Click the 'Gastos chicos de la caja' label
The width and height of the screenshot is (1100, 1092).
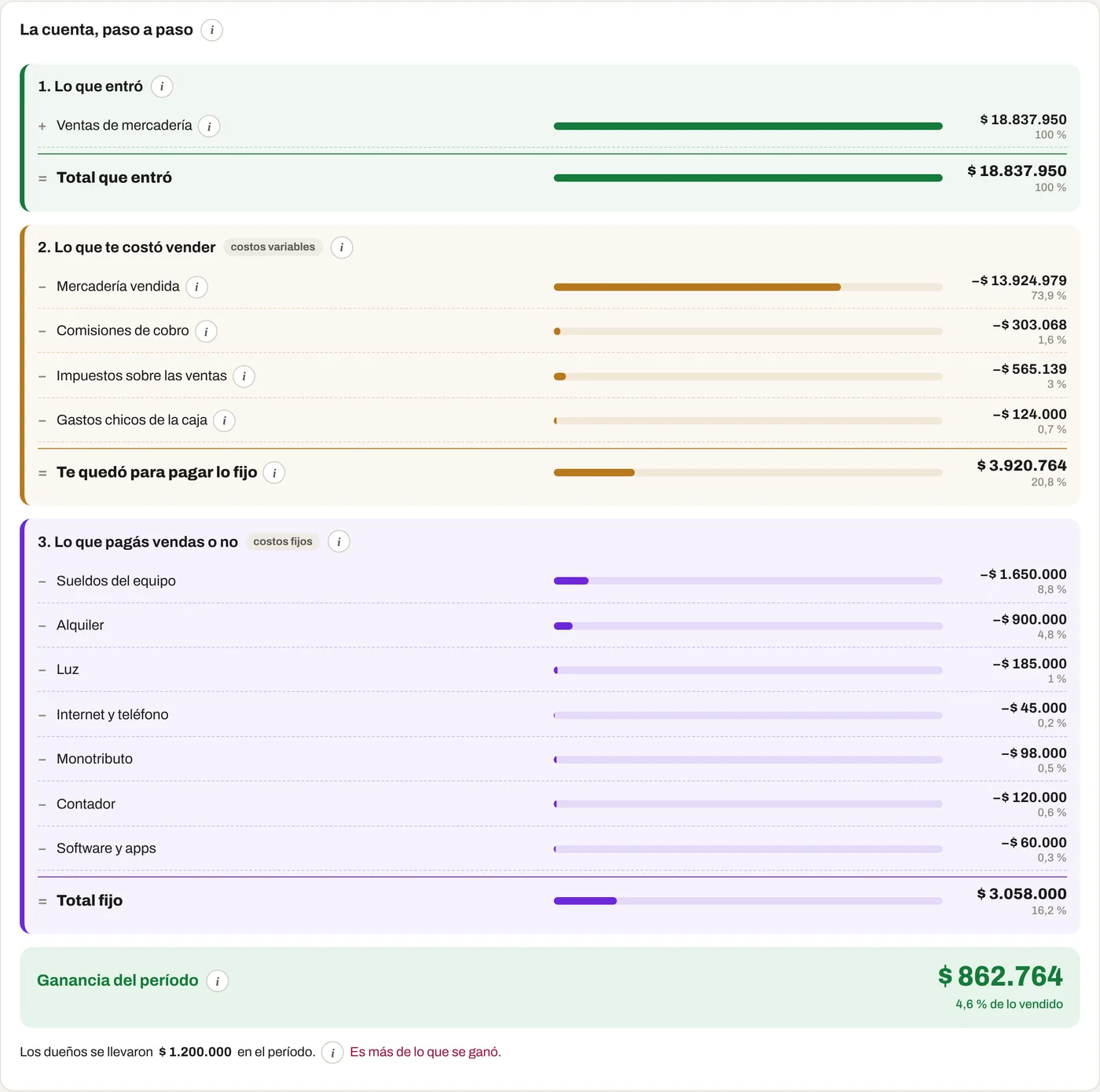[x=132, y=420]
